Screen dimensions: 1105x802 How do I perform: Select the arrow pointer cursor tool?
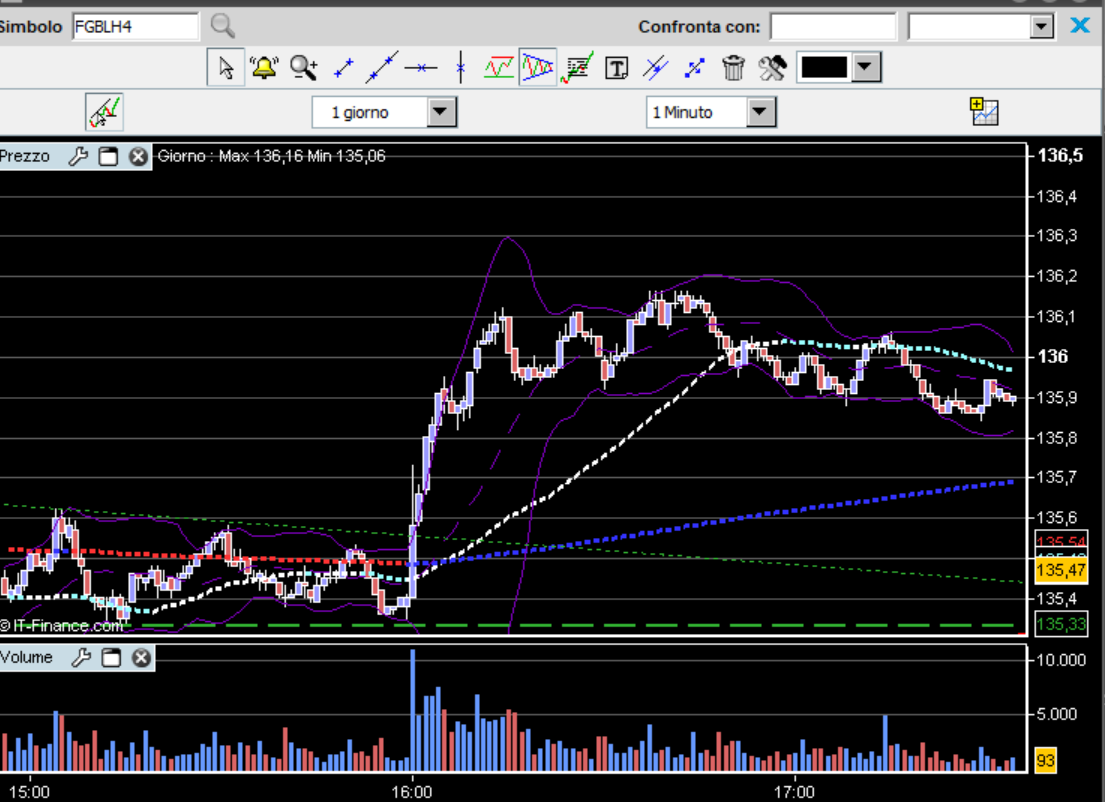[x=226, y=68]
